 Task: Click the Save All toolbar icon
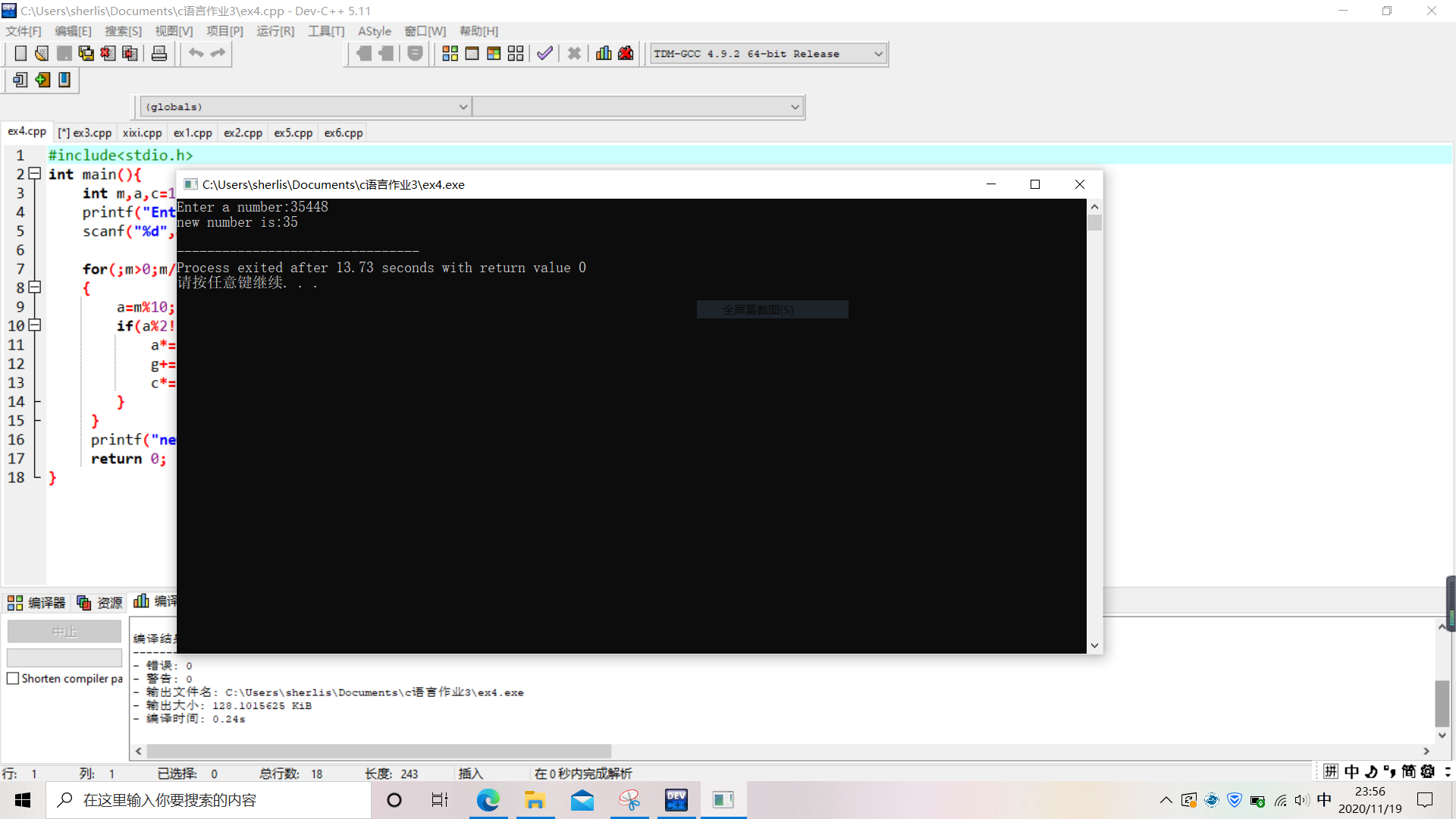[x=86, y=53]
